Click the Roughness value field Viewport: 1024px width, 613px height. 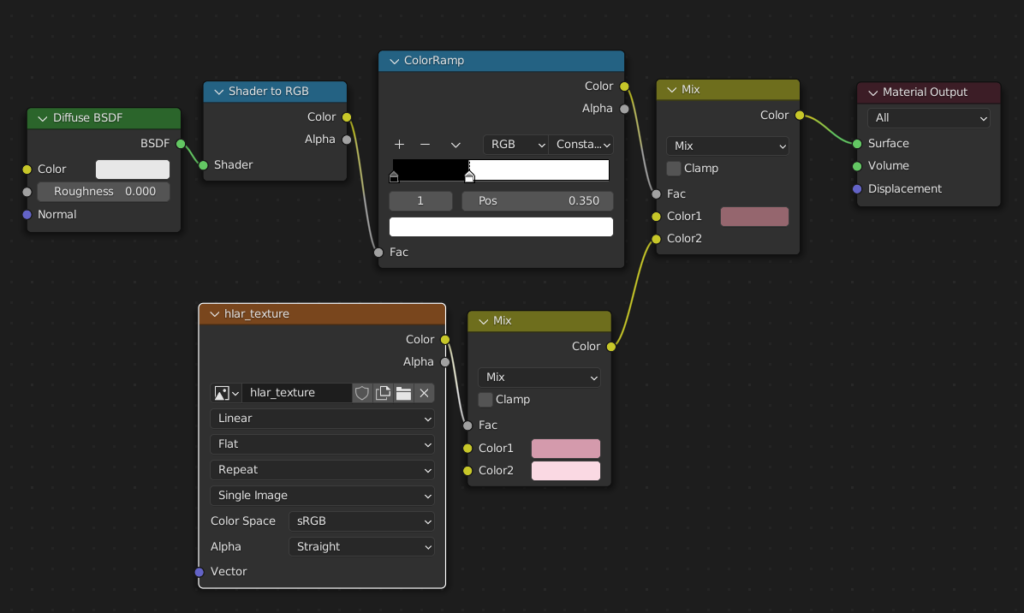(x=103, y=192)
